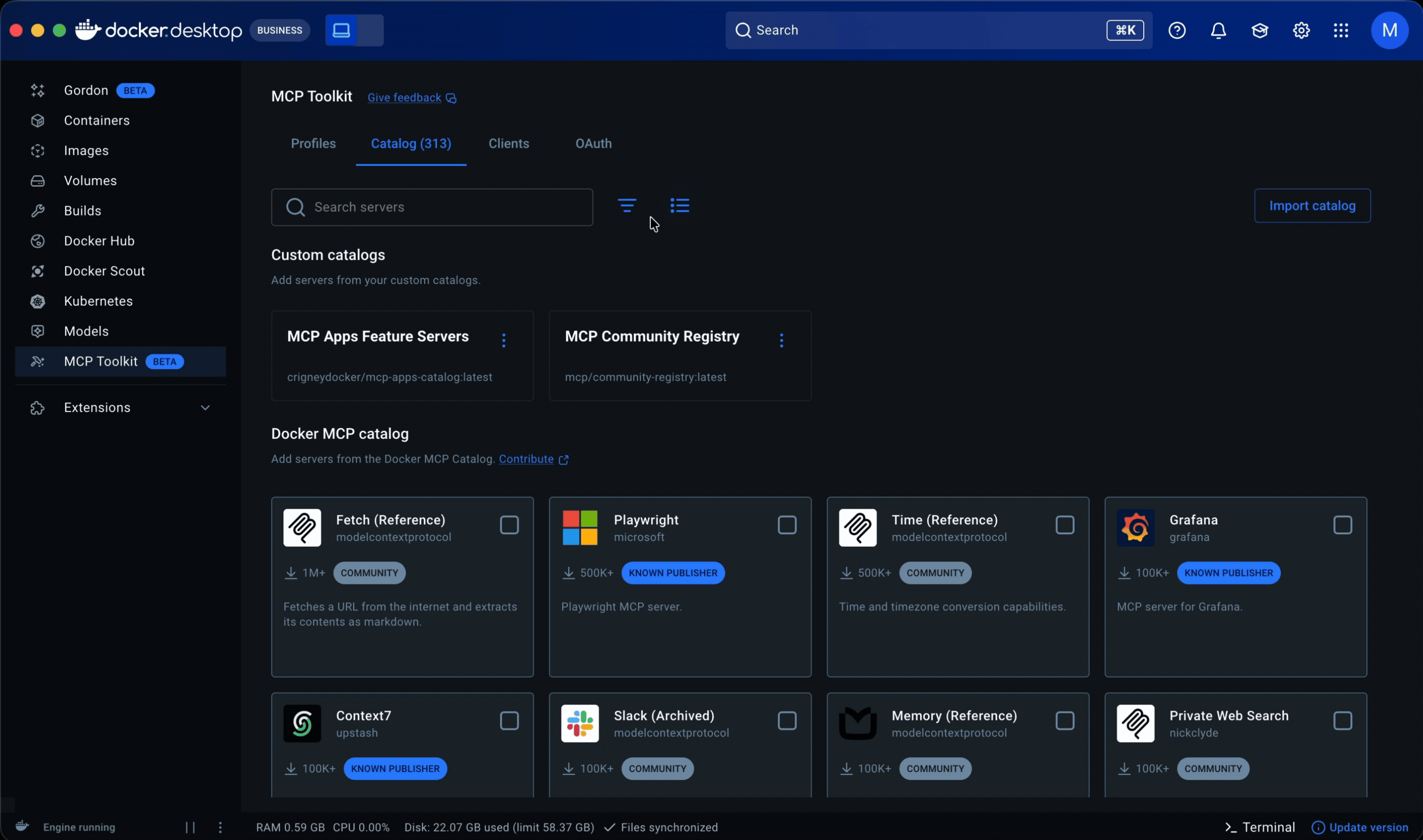Click the help question mark icon
This screenshot has width=1423, height=840.
click(x=1177, y=31)
